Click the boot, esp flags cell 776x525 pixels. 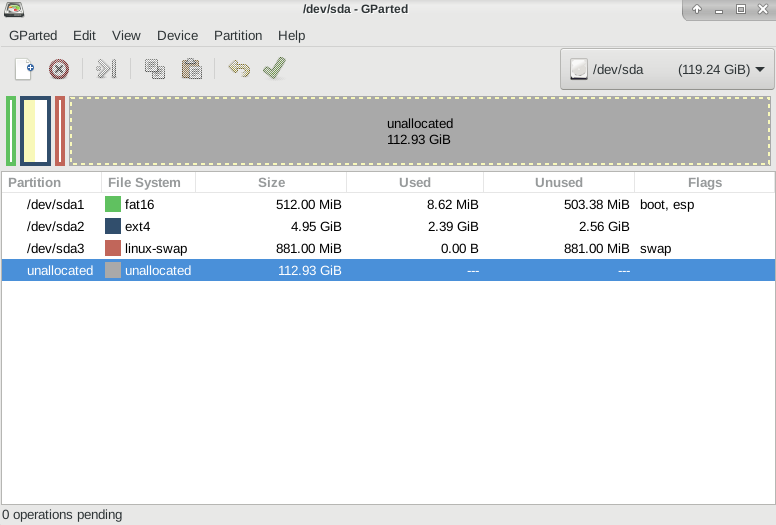click(667, 204)
